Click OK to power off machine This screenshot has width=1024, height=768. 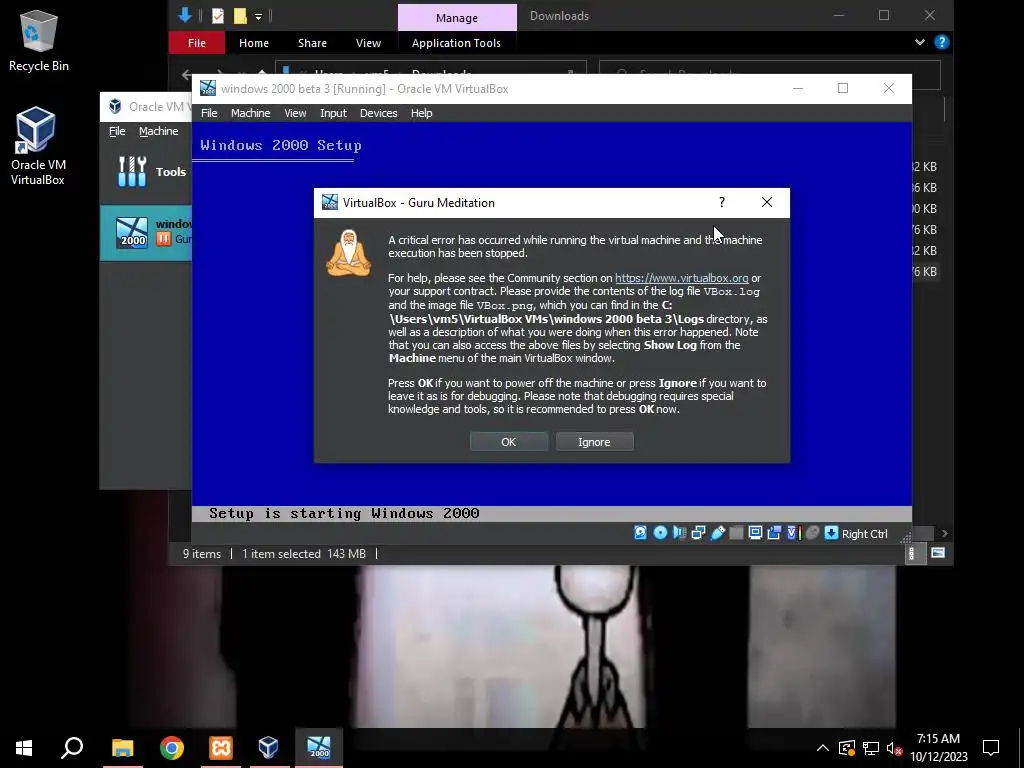click(509, 442)
